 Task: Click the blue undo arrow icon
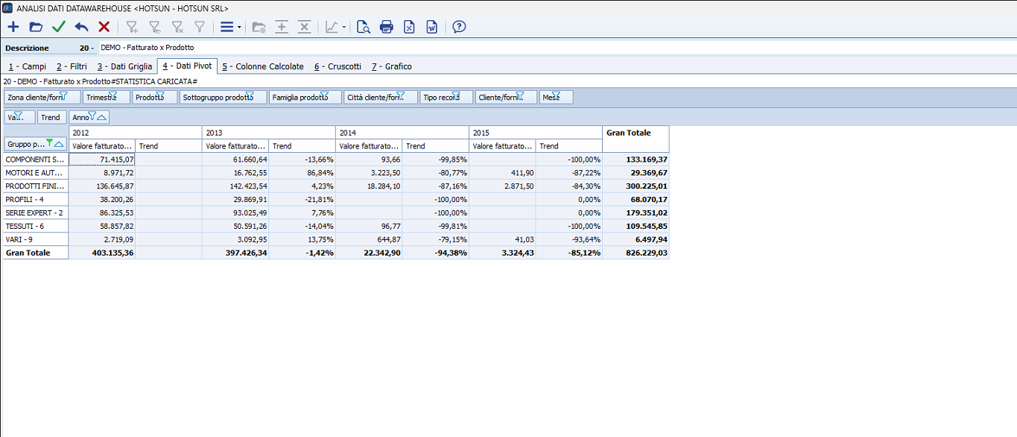[81, 27]
